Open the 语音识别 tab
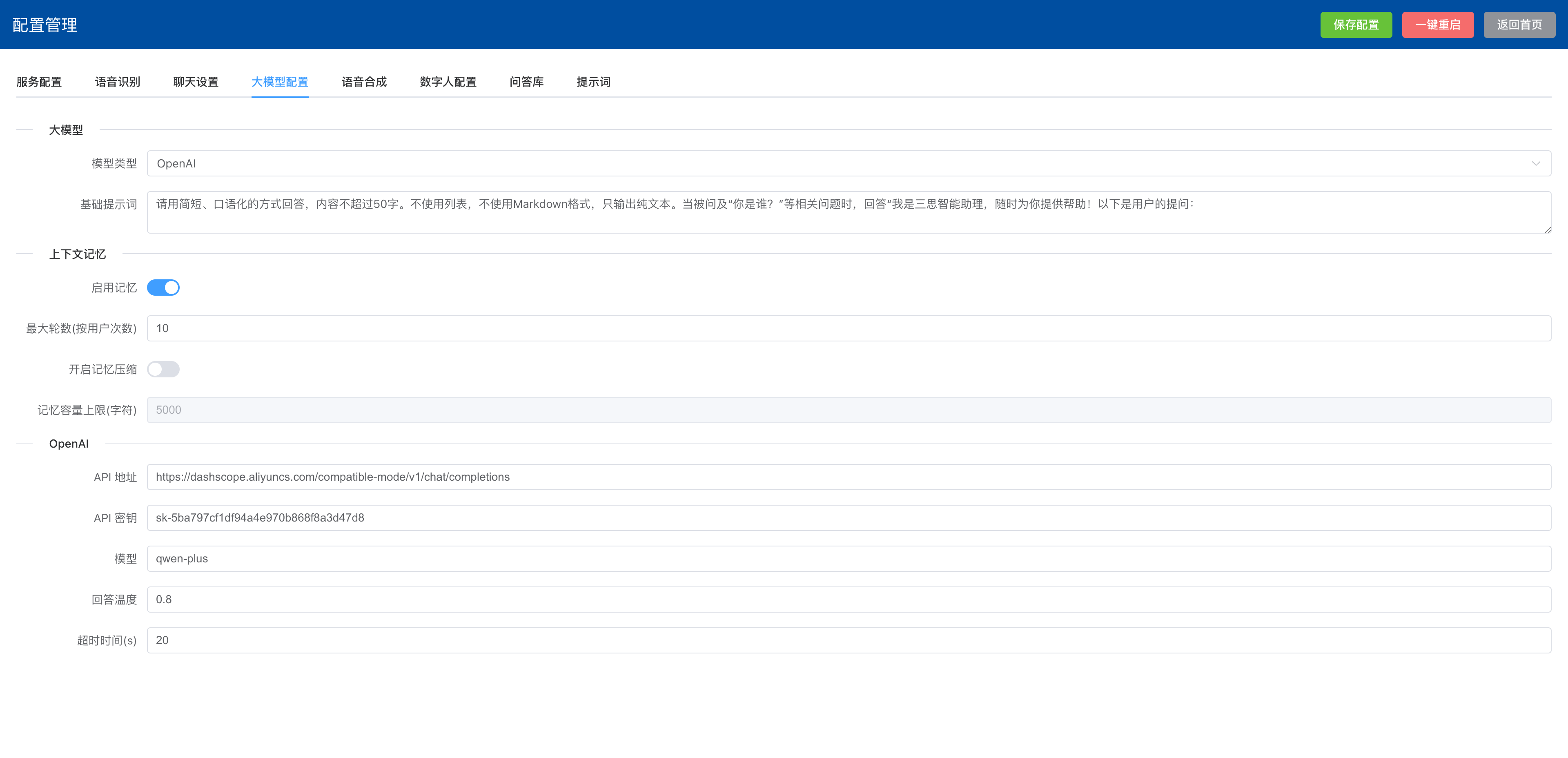The image size is (1568, 758). coord(118,82)
